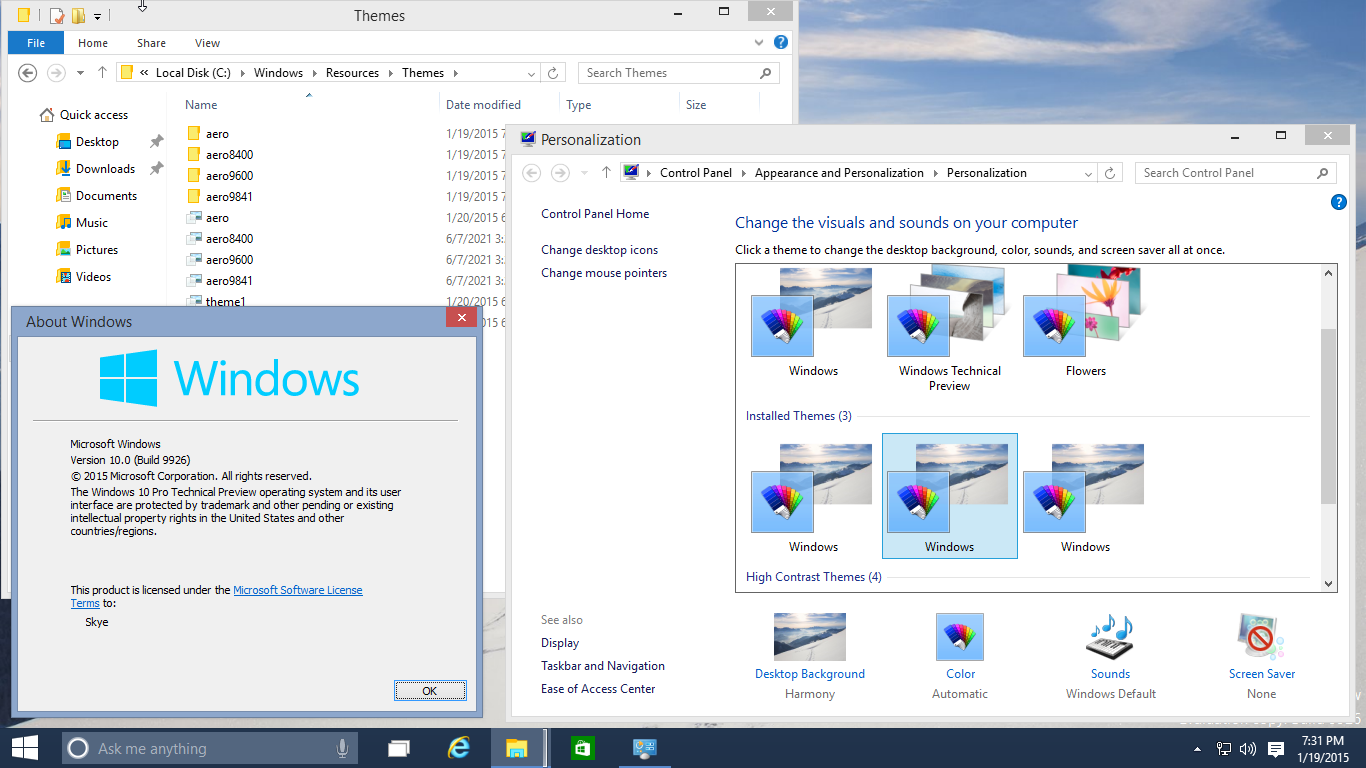
Task: Click the theme list vertical scrollbar
Action: click(1328, 420)
